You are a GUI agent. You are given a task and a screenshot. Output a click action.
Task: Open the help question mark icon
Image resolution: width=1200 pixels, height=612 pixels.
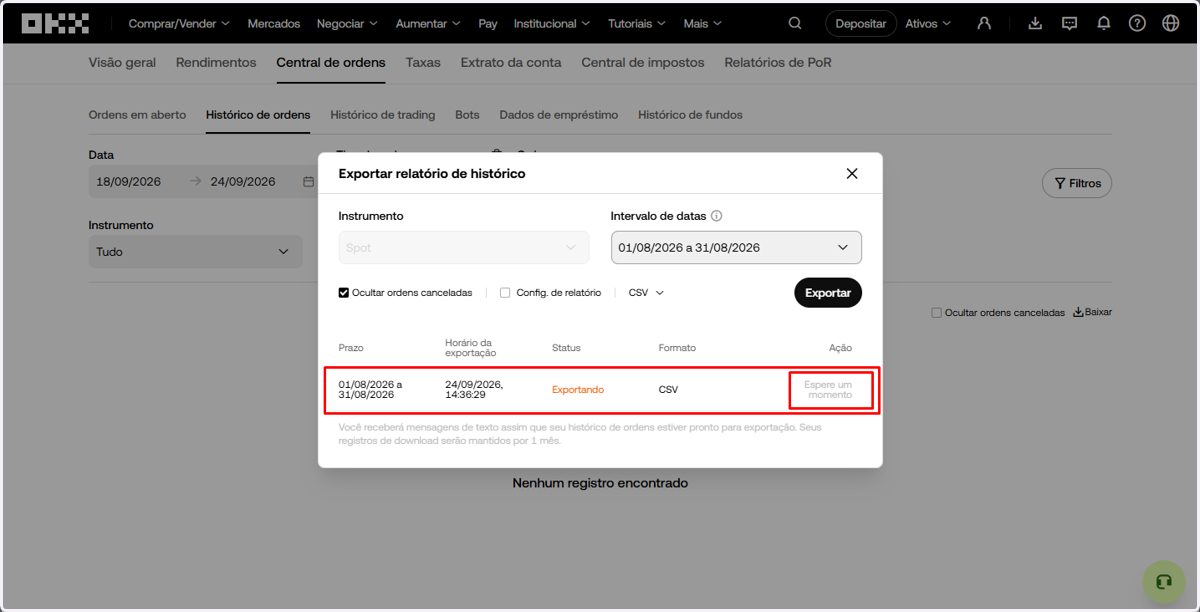click(x=1137, y=23)
